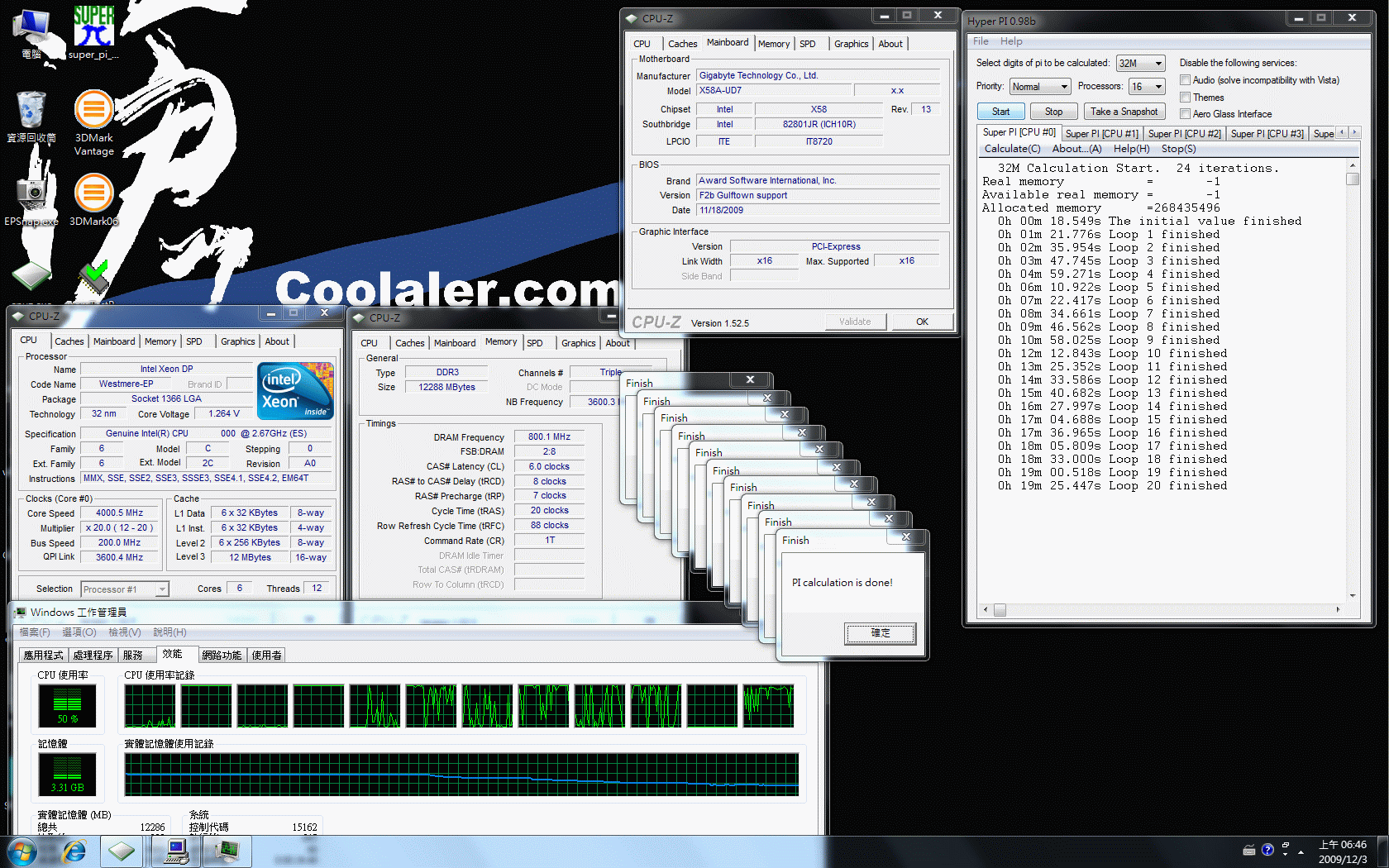Show hidden tray icons arrow
The width and height of the screenshot is (1389, 868).
pos(1301,851)
